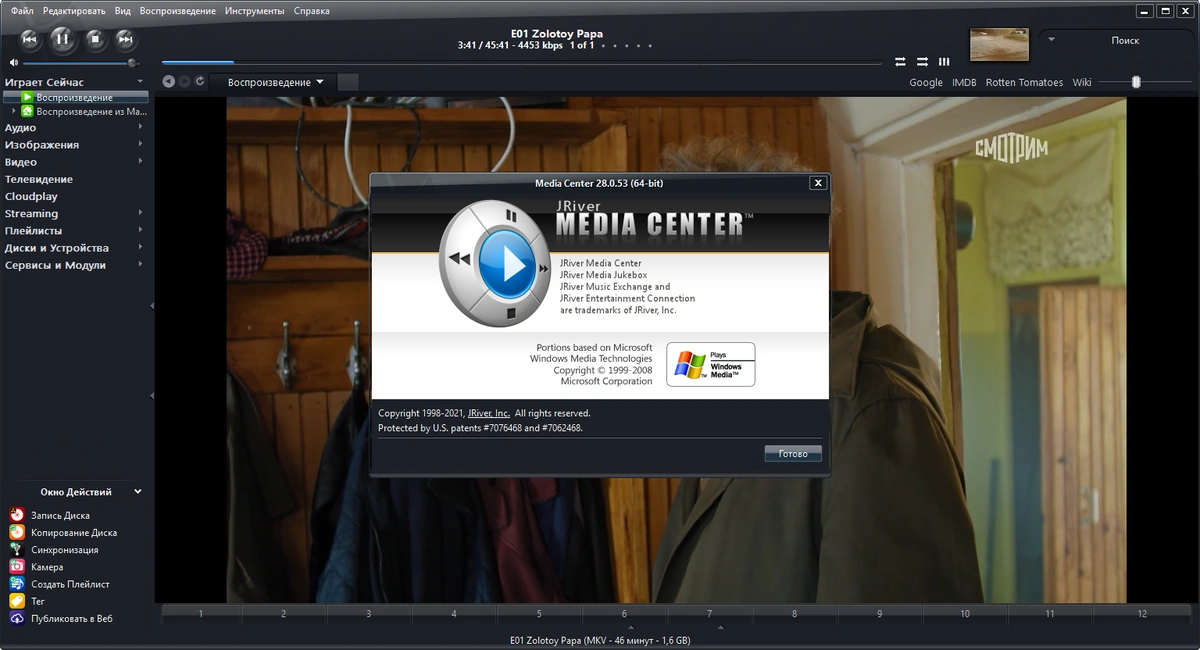Viewport: 1200px width, 650px height.
Task: Skip to next track button
Action: pos(125,39)
